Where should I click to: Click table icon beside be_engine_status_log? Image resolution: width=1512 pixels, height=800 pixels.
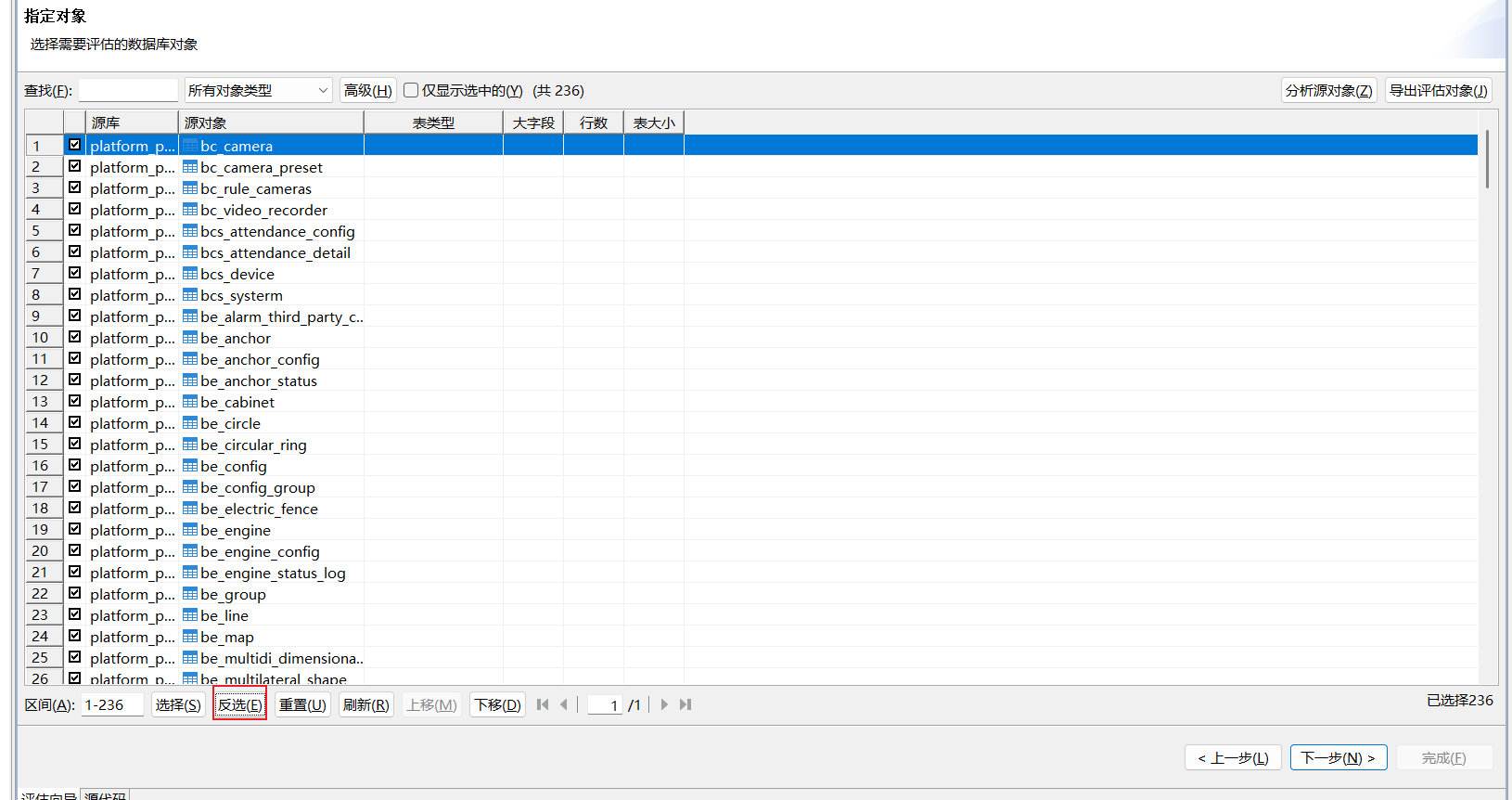click(190, 572)
